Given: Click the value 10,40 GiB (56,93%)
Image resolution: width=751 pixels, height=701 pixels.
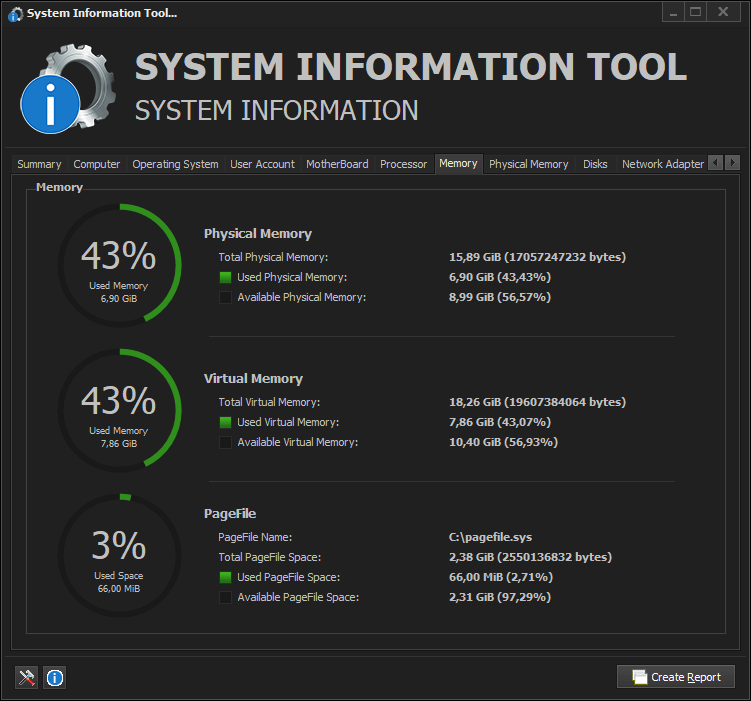Looking at the screenshot, I should [x=503, y=442].
